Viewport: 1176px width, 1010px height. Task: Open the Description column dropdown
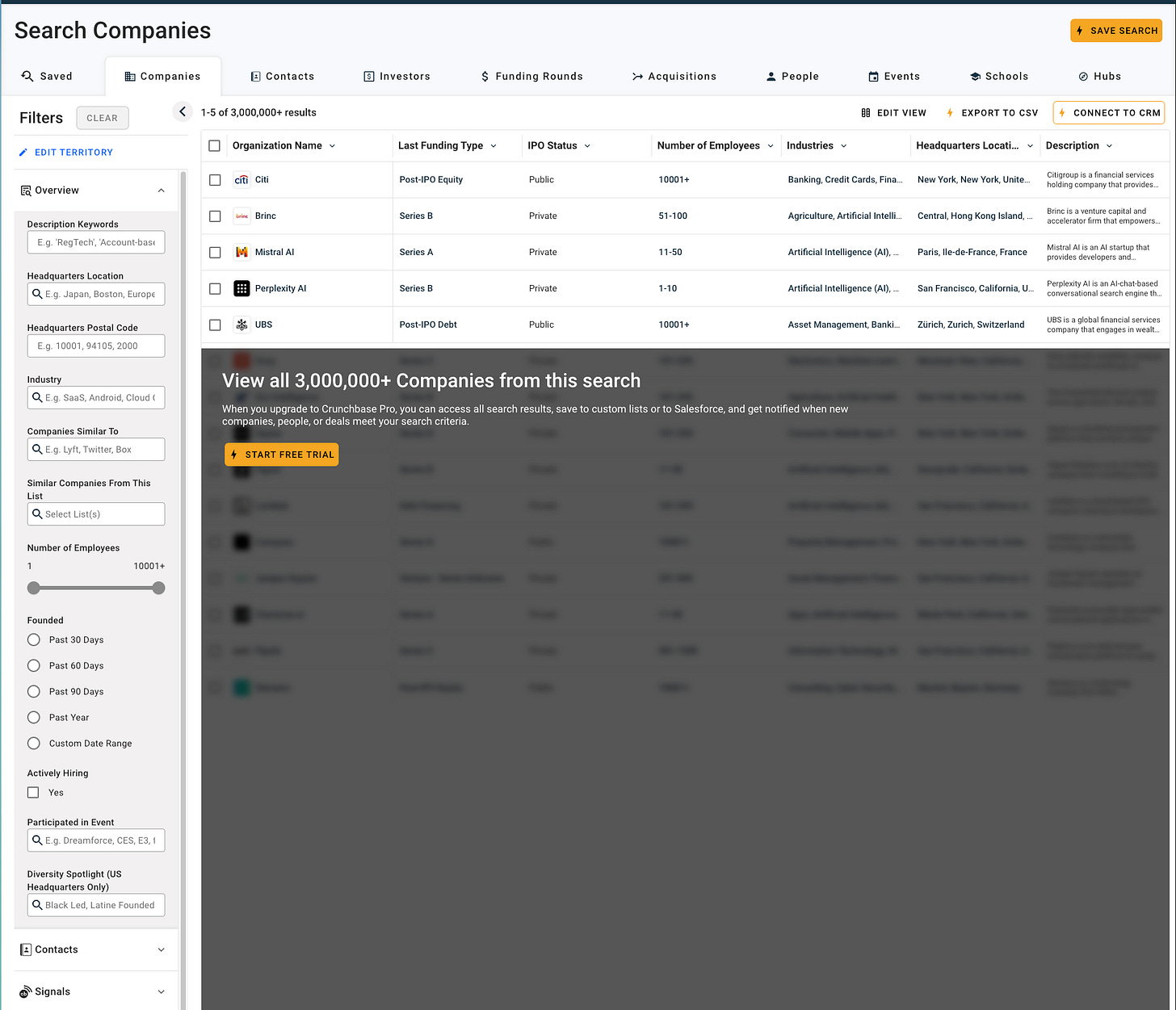pyautogui.click(x=1110, y=146)
